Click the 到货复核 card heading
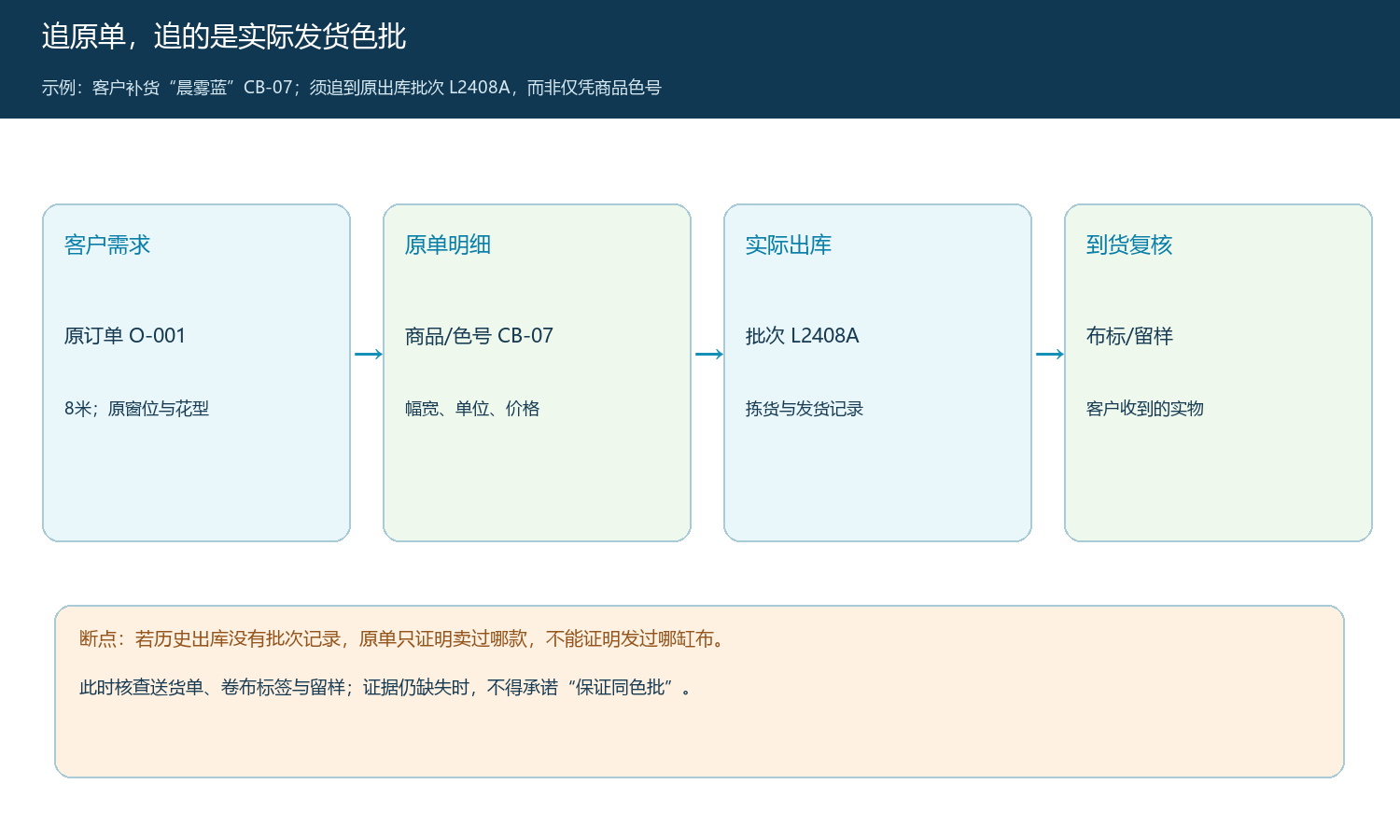The image size is (1400, 840). 1129,245
